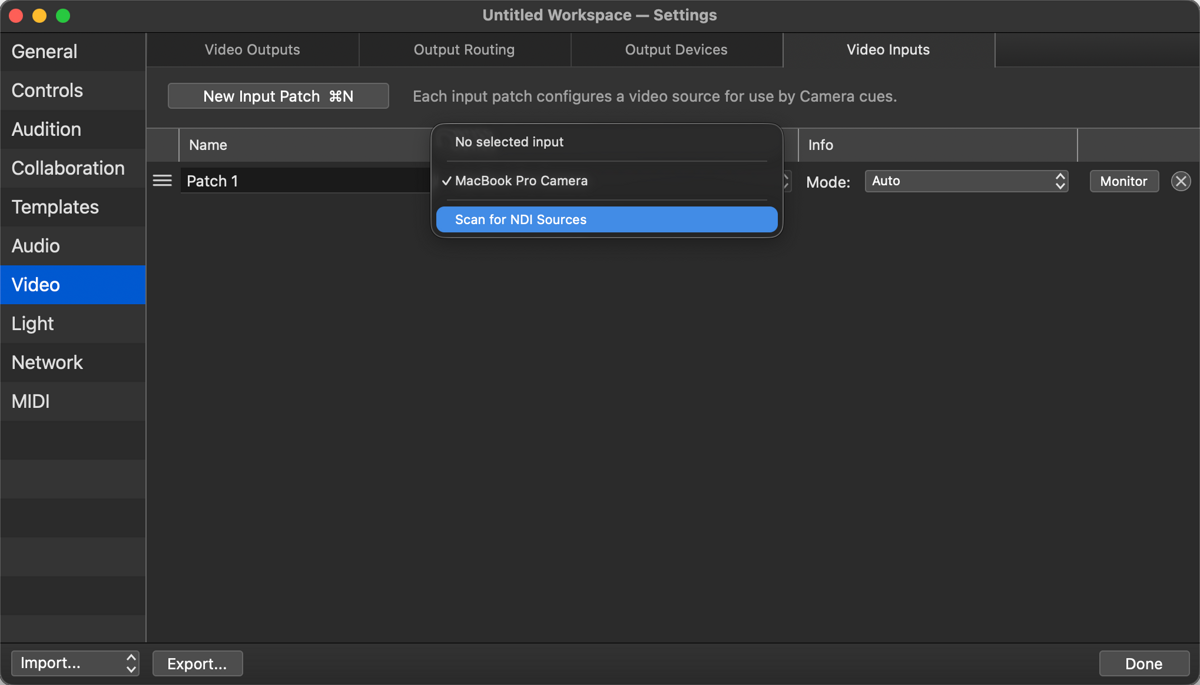Viewport: 1200px width, 685px height.
Task: Open Collaboration settings section
Action: pos(73,168)
